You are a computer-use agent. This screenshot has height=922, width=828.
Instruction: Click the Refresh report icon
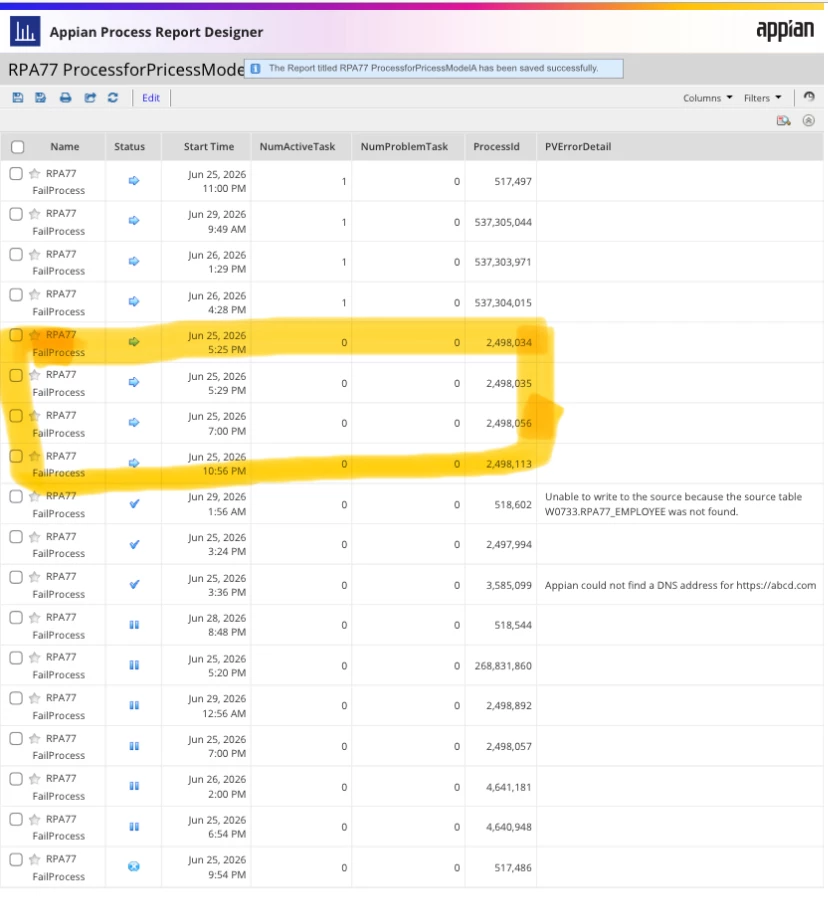click(113, 98)
